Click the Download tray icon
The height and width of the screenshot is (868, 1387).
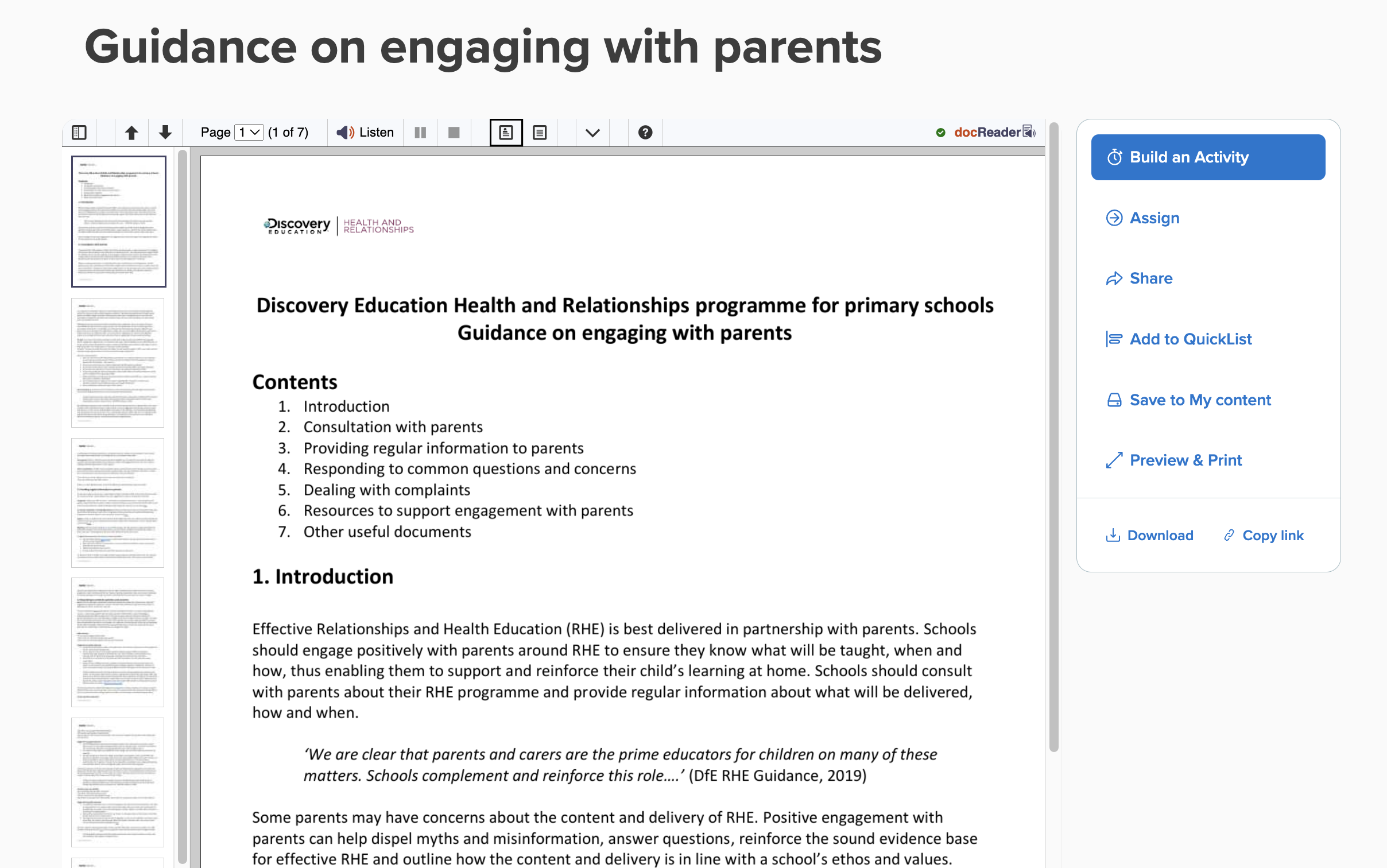pos(1113,536)
